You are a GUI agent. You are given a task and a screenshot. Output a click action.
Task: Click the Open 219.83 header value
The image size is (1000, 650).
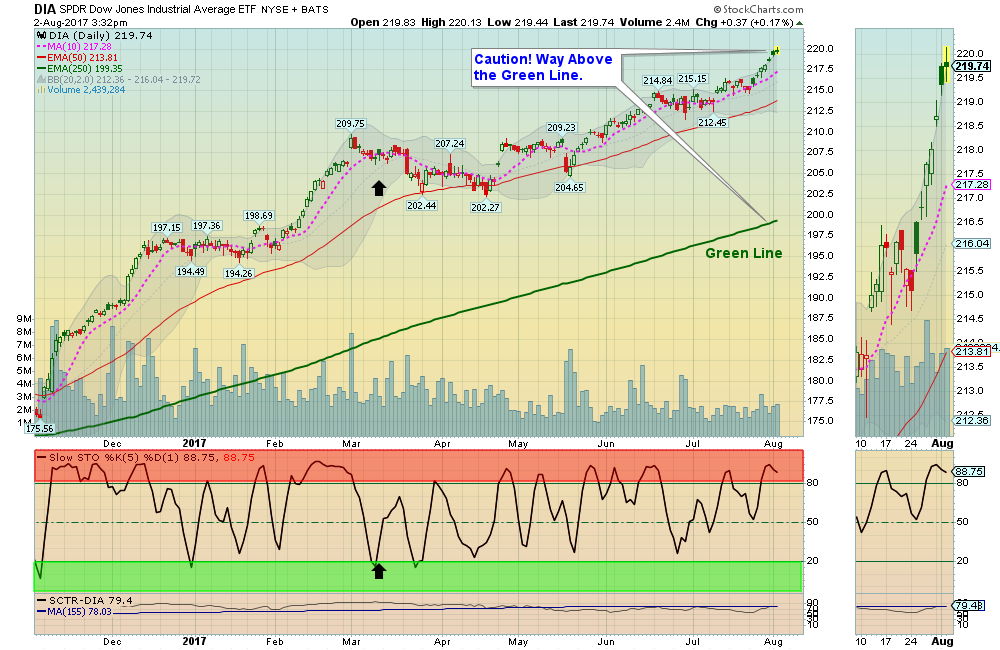pos(383,22)
